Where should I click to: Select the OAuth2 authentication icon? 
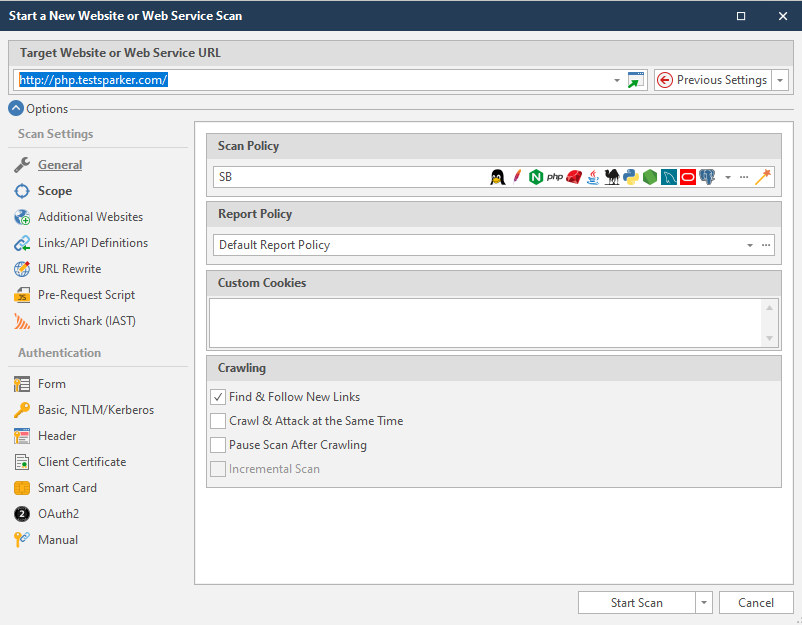(x=22, y=513)
